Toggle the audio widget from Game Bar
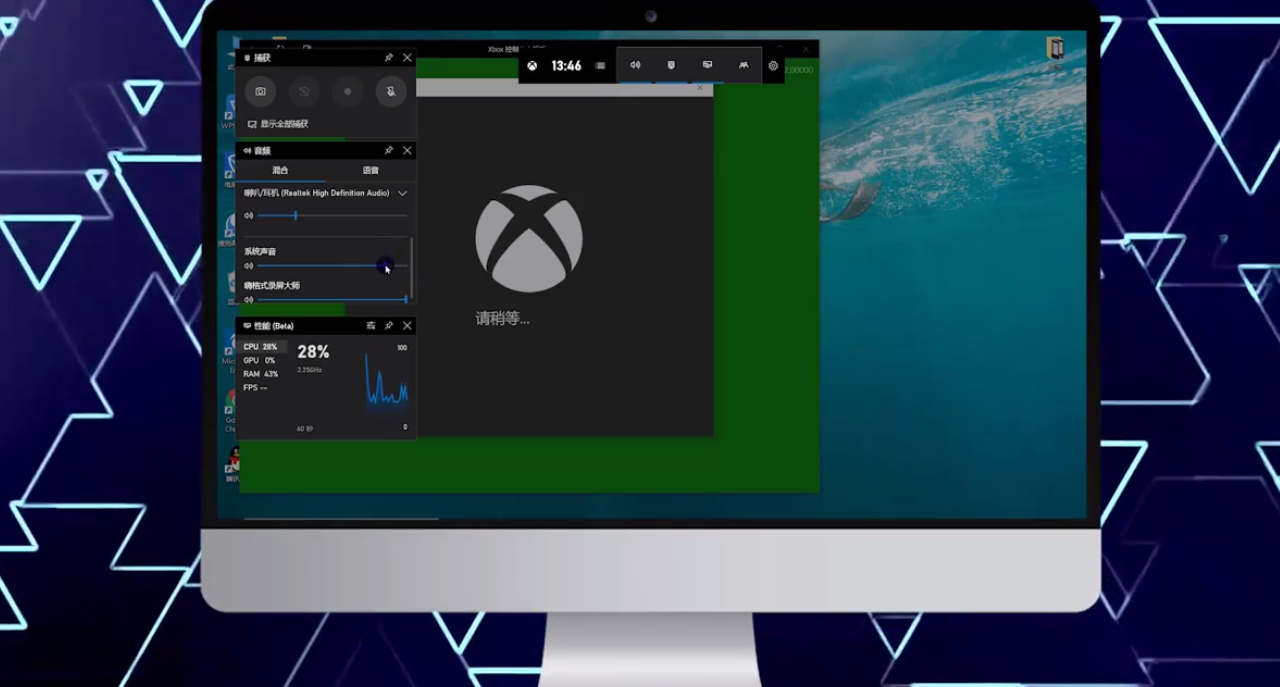 tap(635, 65)
